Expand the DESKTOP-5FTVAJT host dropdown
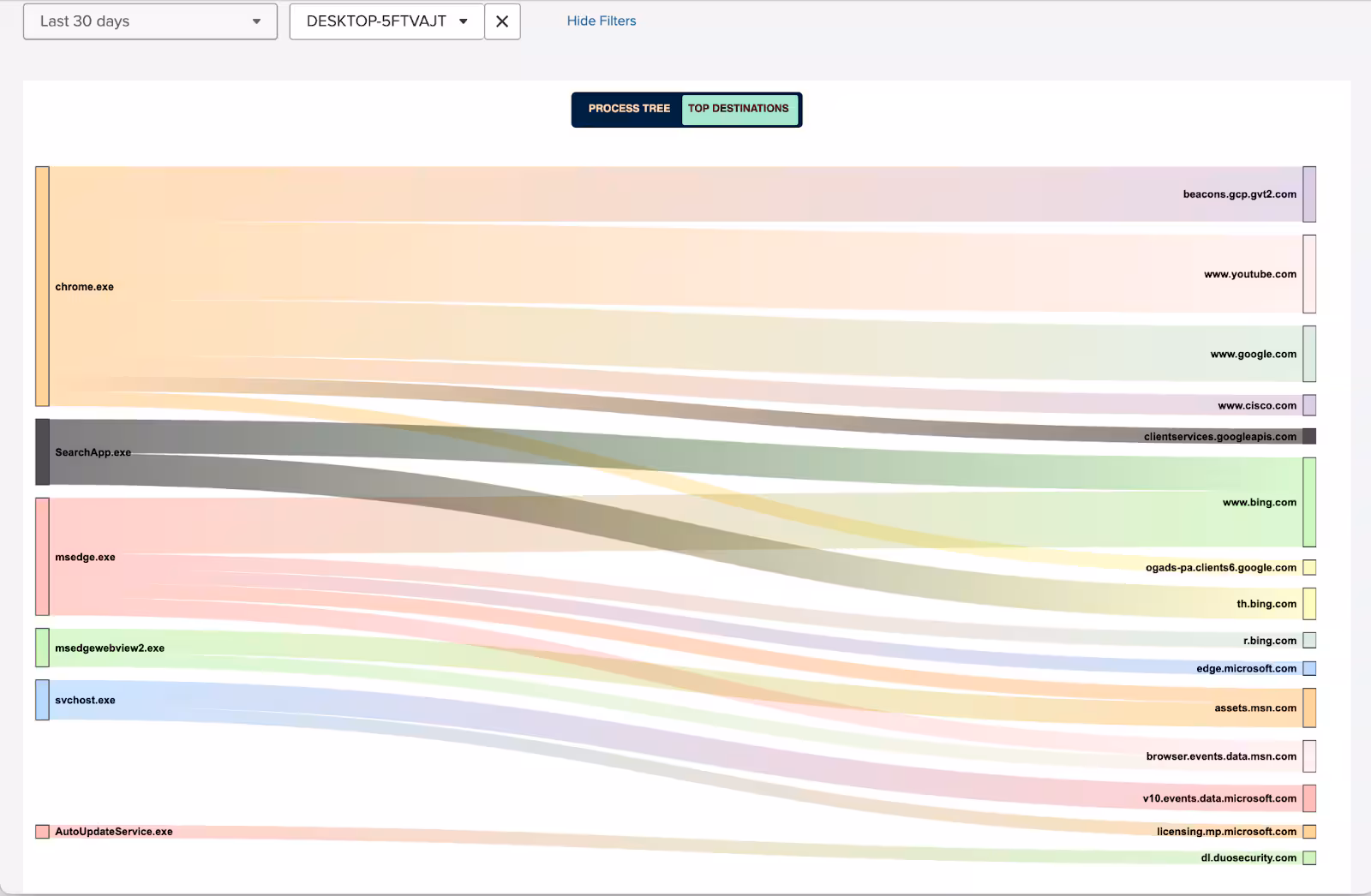Image resolution: width=1371 pixels, height=896 pixels. [386, 21]
